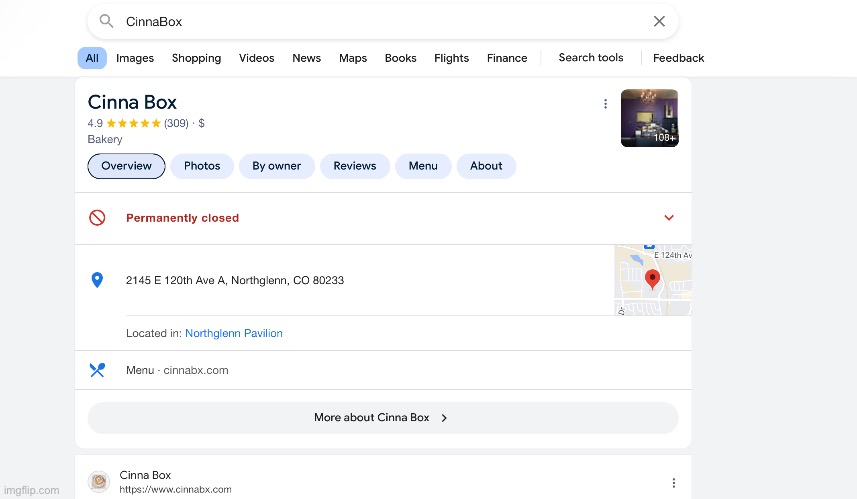The width and height of the screenshot is (857, 499).
Task: Open three-dot menu for cinnabx.com result
Action: point(673,483)
